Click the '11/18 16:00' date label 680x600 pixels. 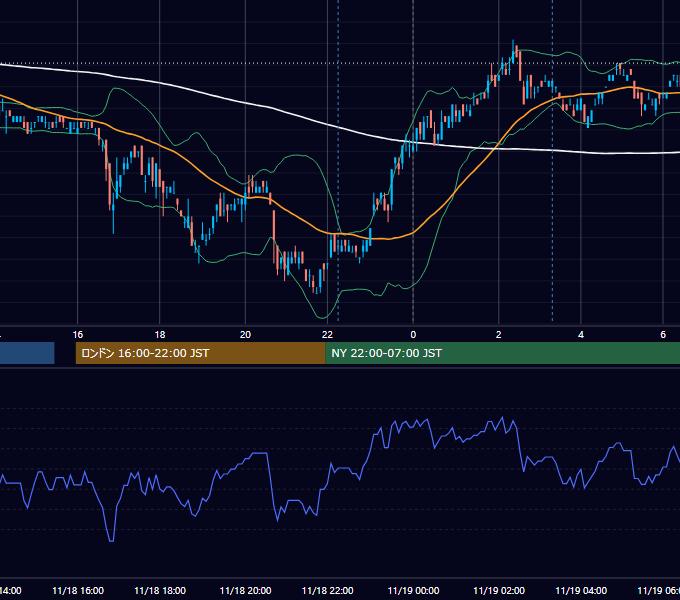coord(78,590)
